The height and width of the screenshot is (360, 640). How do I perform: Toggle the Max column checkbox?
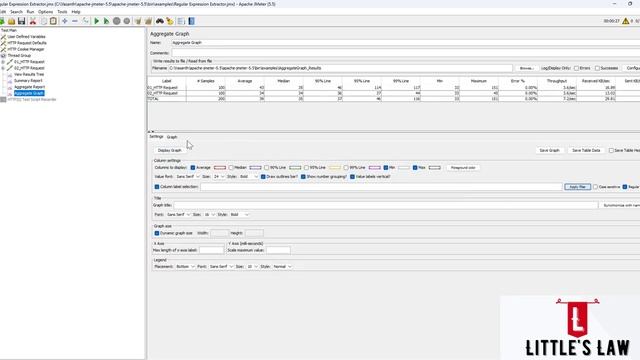point(415,168)
